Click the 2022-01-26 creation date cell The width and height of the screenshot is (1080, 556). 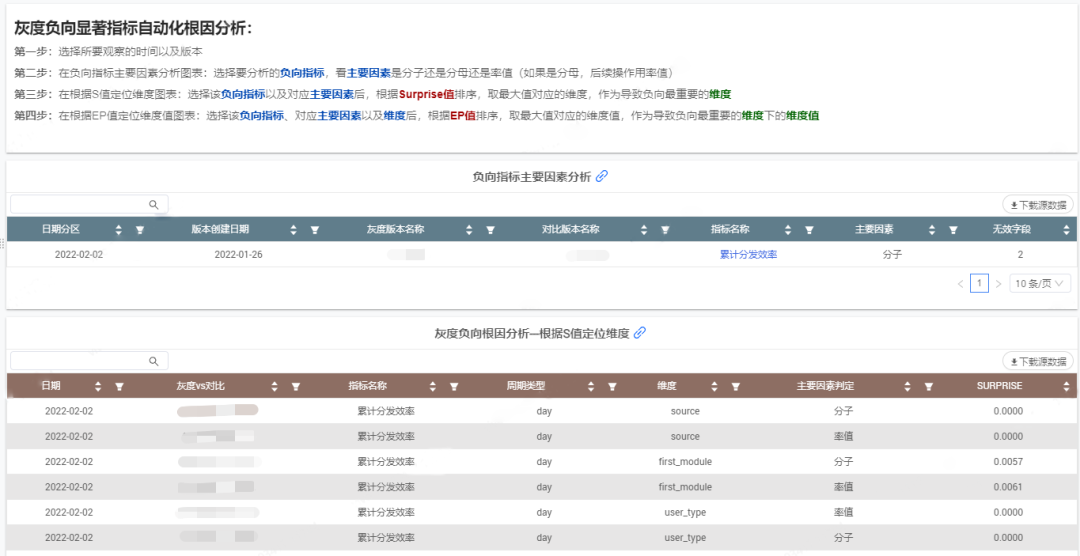(238, 255)
